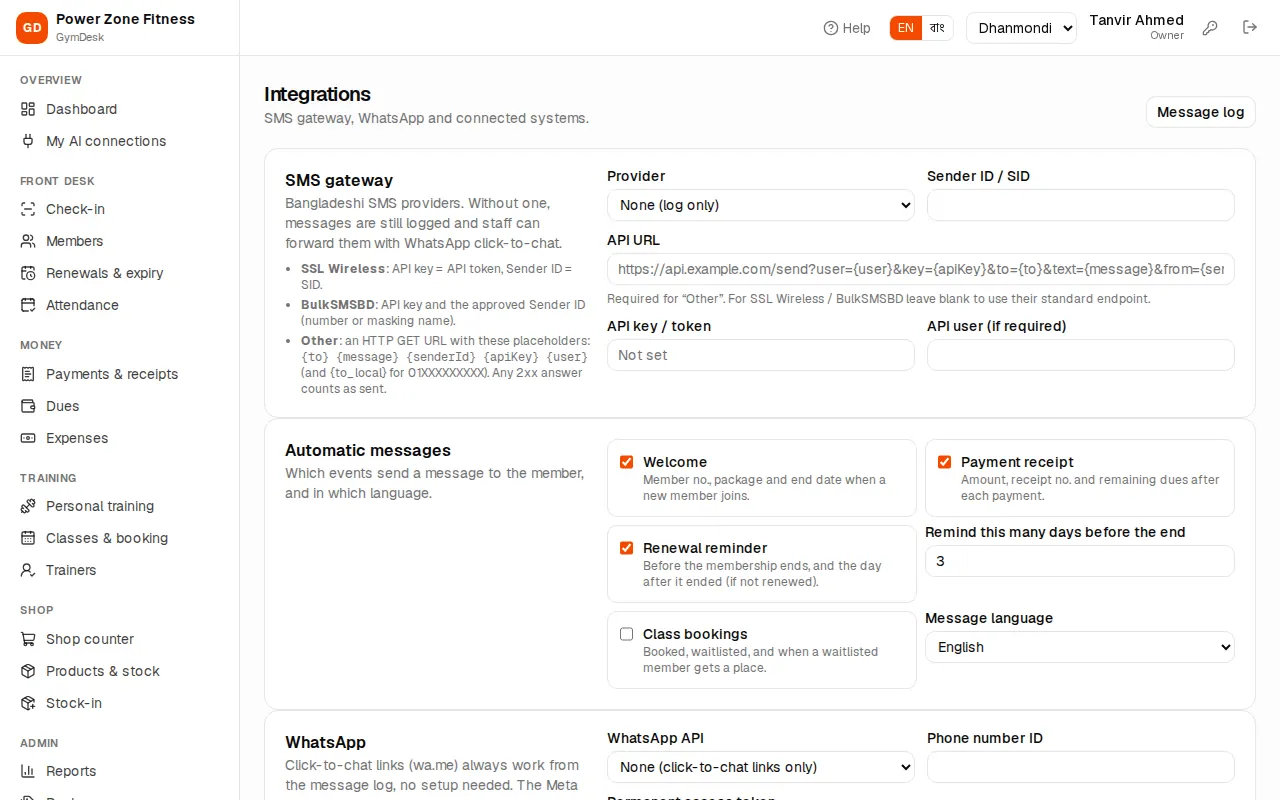Click the chart icon beside Reports
The image size is (1280, 800).
[x=28, y=771]
